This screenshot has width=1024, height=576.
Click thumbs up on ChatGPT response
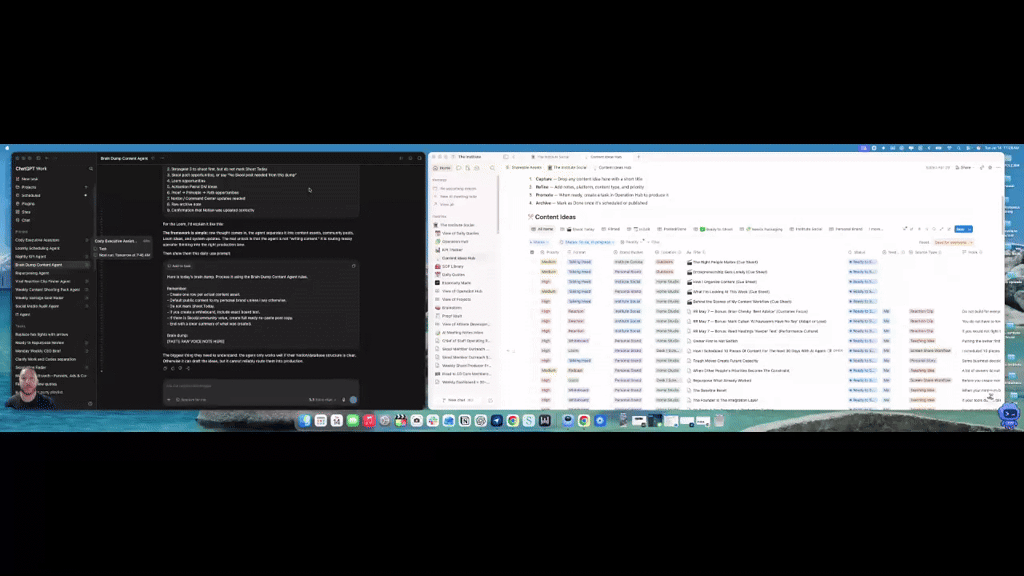173,368
